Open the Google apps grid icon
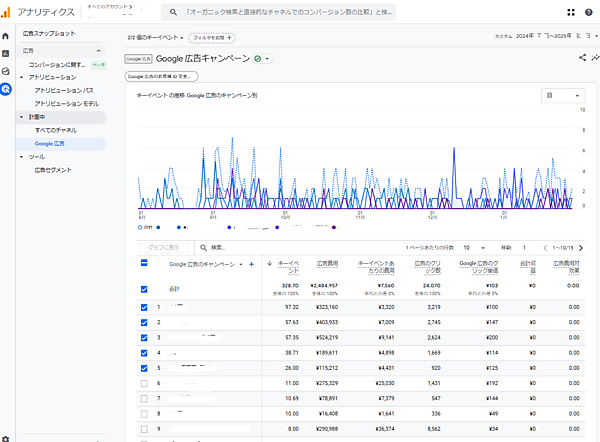600x442 pixels. pos(570,12)
